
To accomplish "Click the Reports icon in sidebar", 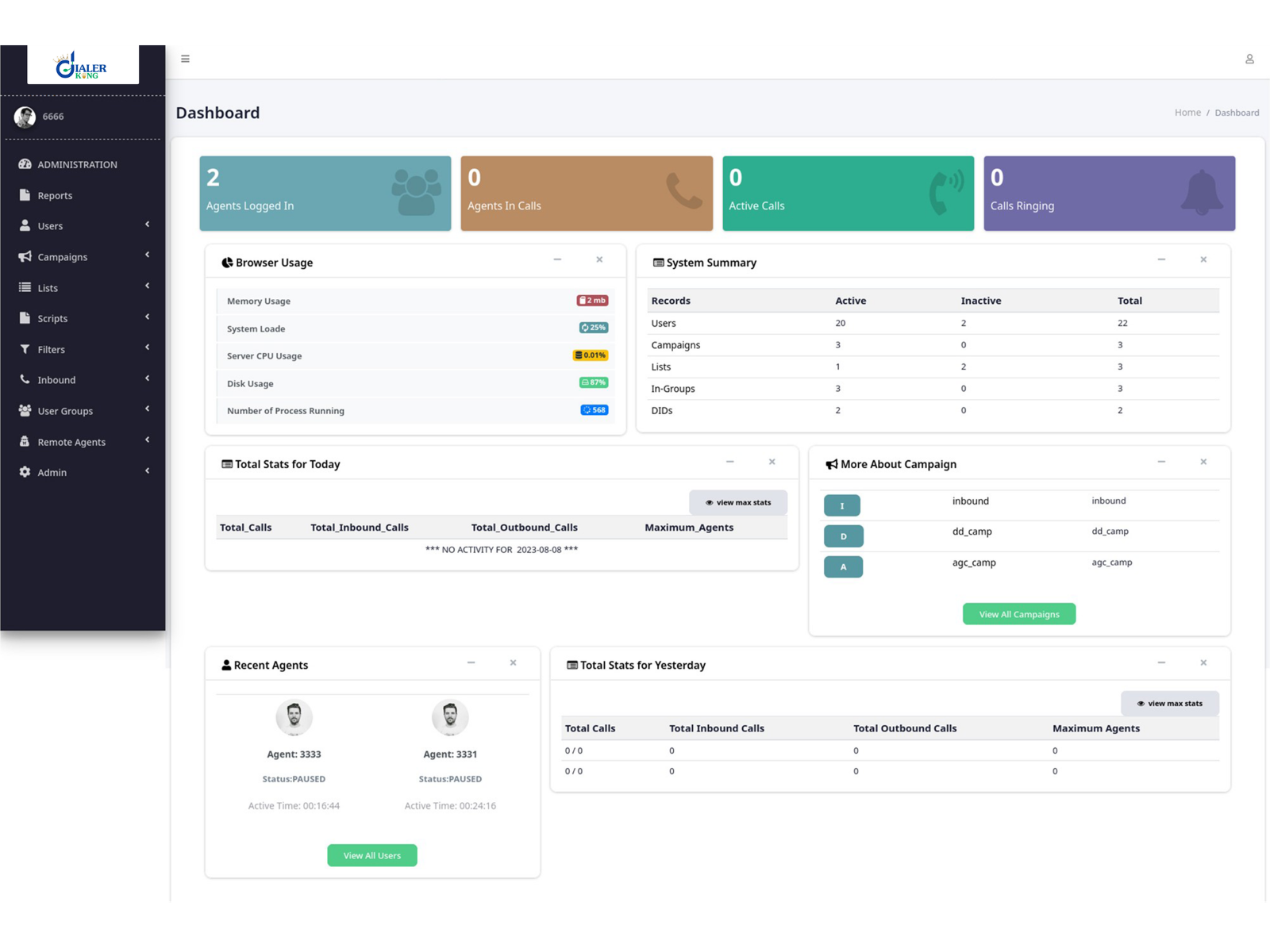I will click(x=25, y=195).
